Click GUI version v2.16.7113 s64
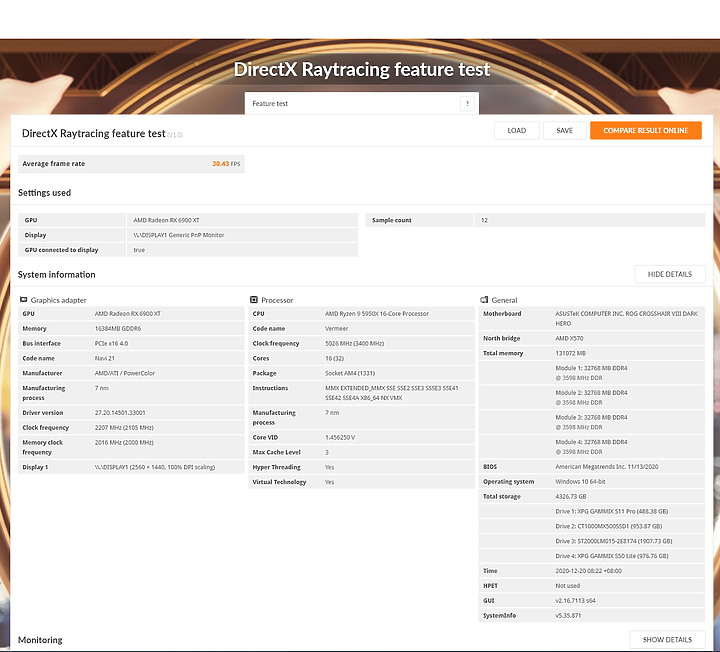This screenshot has height=652, width=720. 575,601
